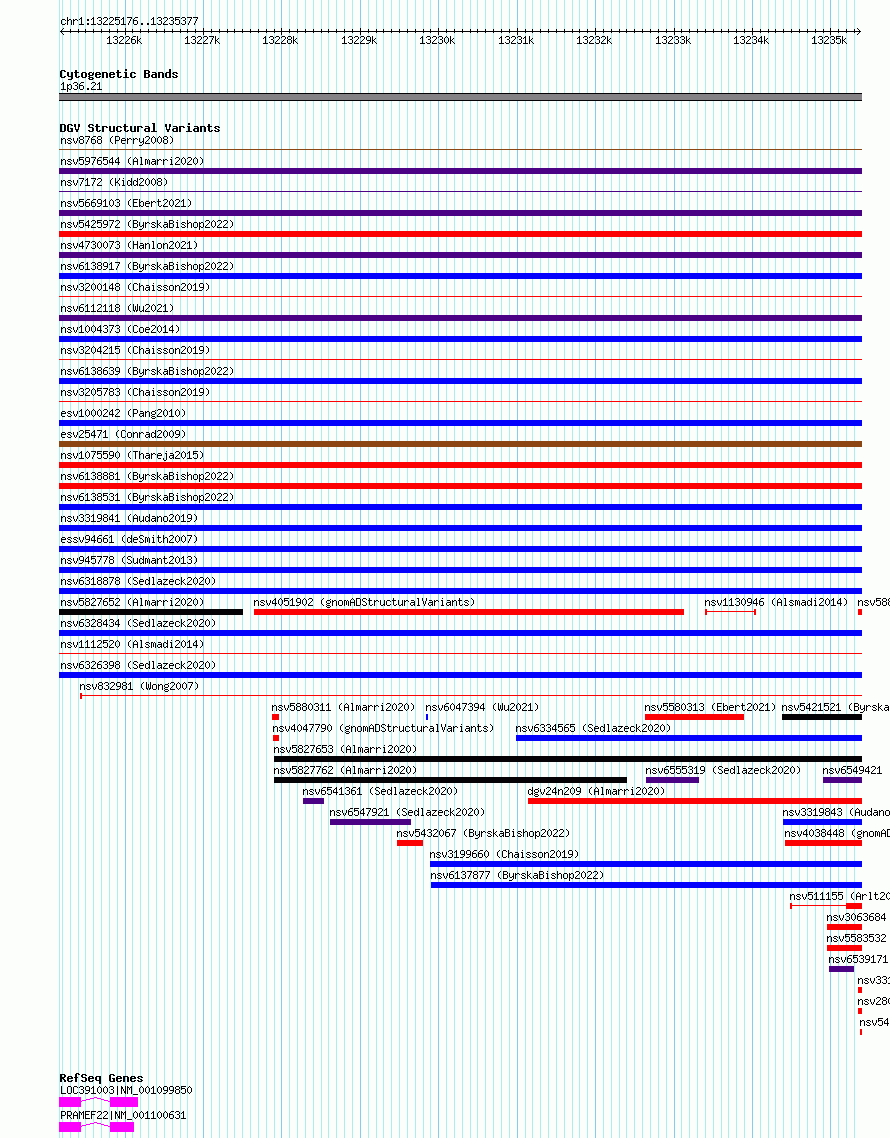Open nsv4730073 (Hanlon2021) variant label

(x=129, y=245)
